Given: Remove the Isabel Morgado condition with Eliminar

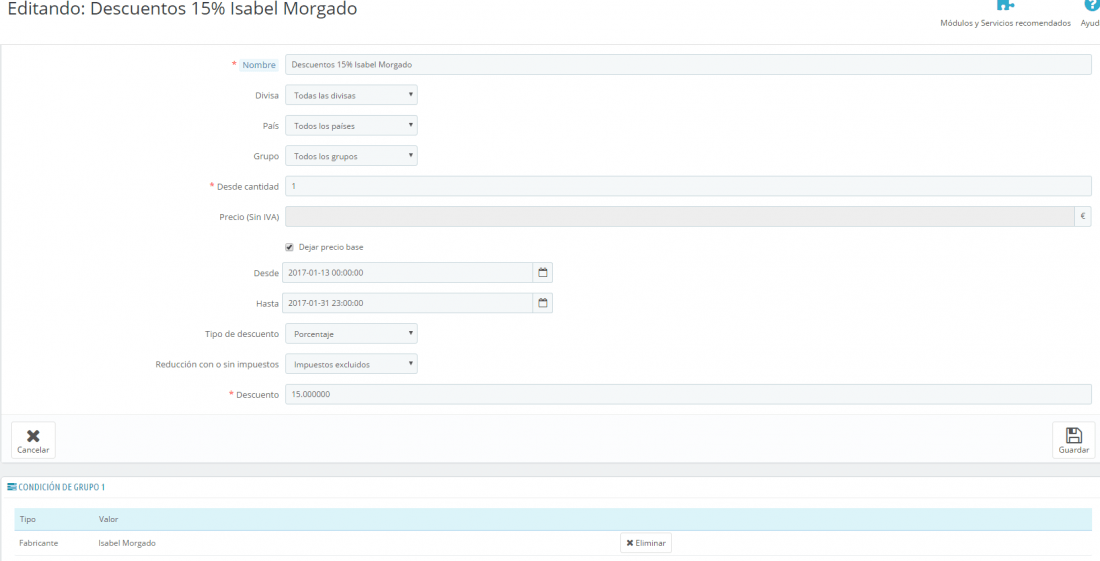Looking at the screenshot, I should click(645, 543).
